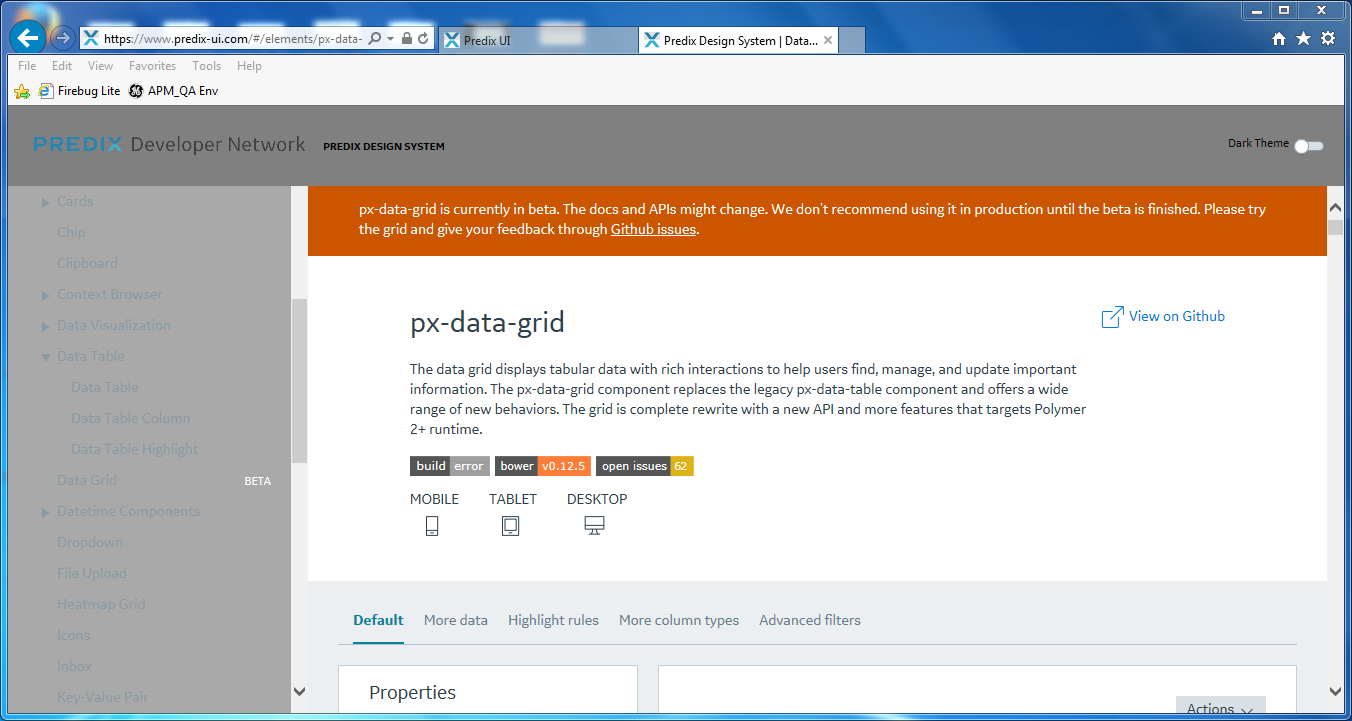Image resolution: width=1352 pixels, height=721 pixels.
Task: Click the search magnifier in address bar
Action: point(375,39)
